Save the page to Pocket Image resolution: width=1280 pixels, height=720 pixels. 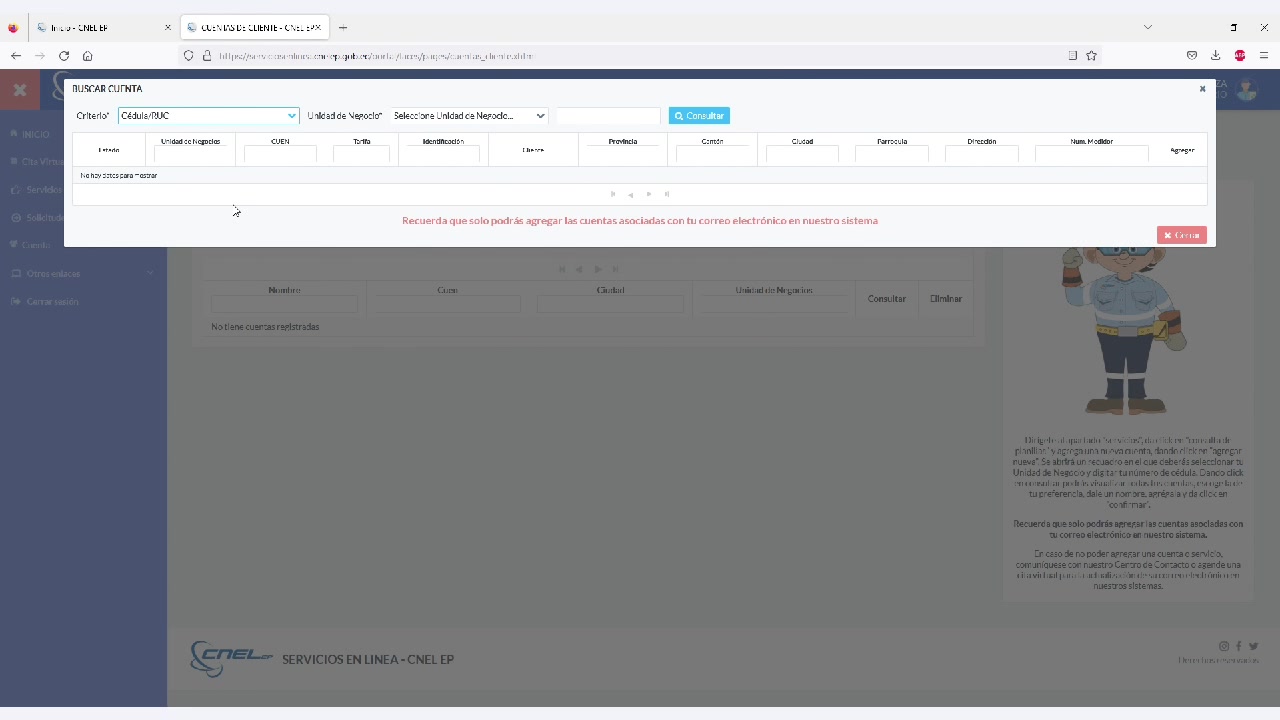(1192, 56)
